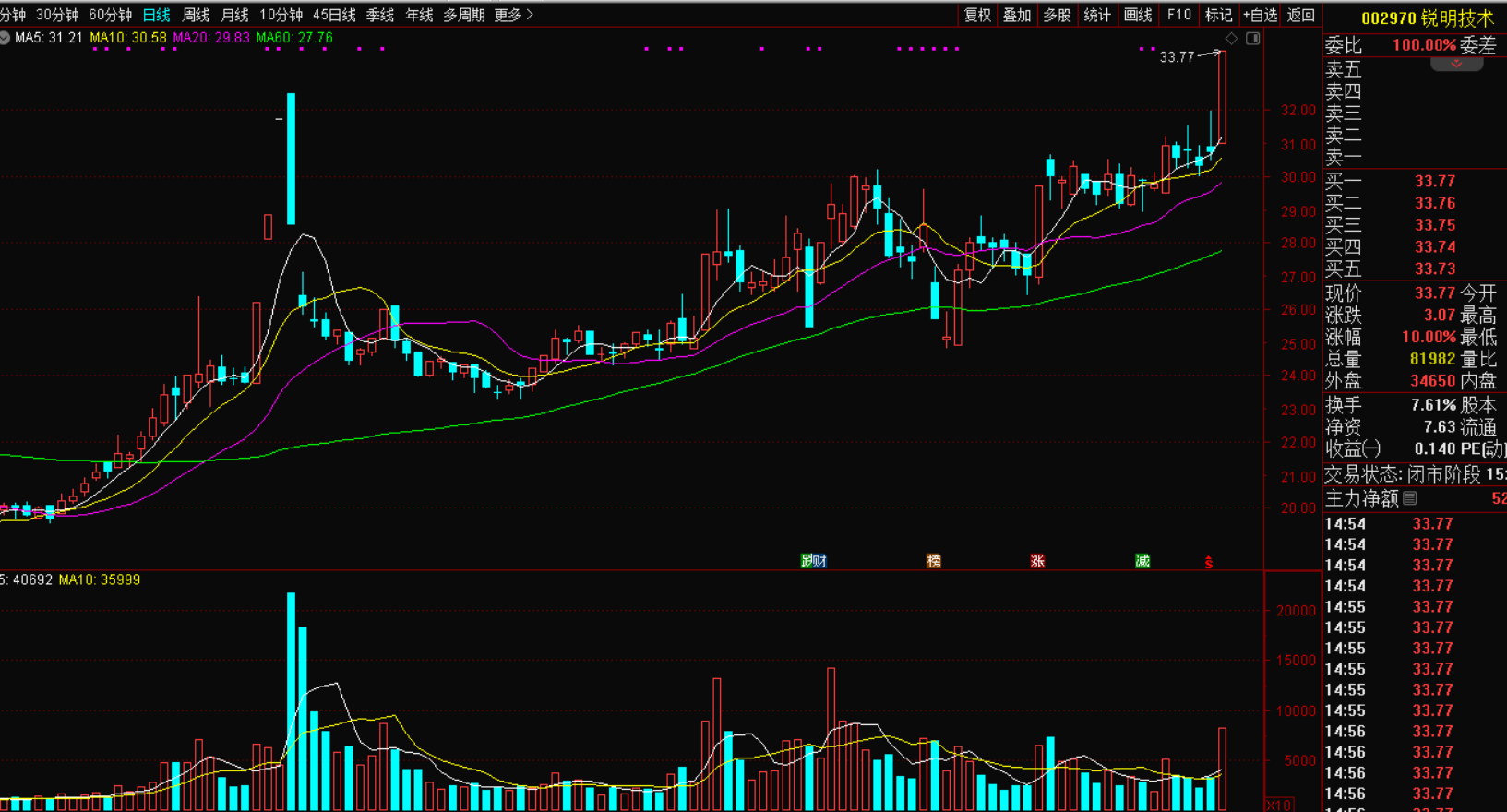The width and height of the screenshot is (1507, 812).
Task: Click the 复权 adjustment button
Action: click(x=977, y=15)
